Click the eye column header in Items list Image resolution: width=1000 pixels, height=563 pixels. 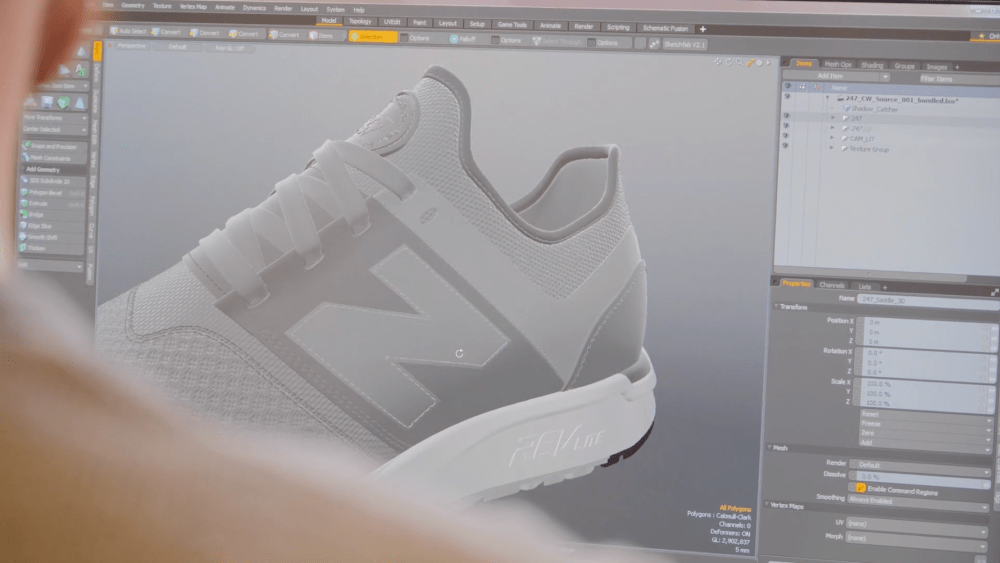click(788, 86)
